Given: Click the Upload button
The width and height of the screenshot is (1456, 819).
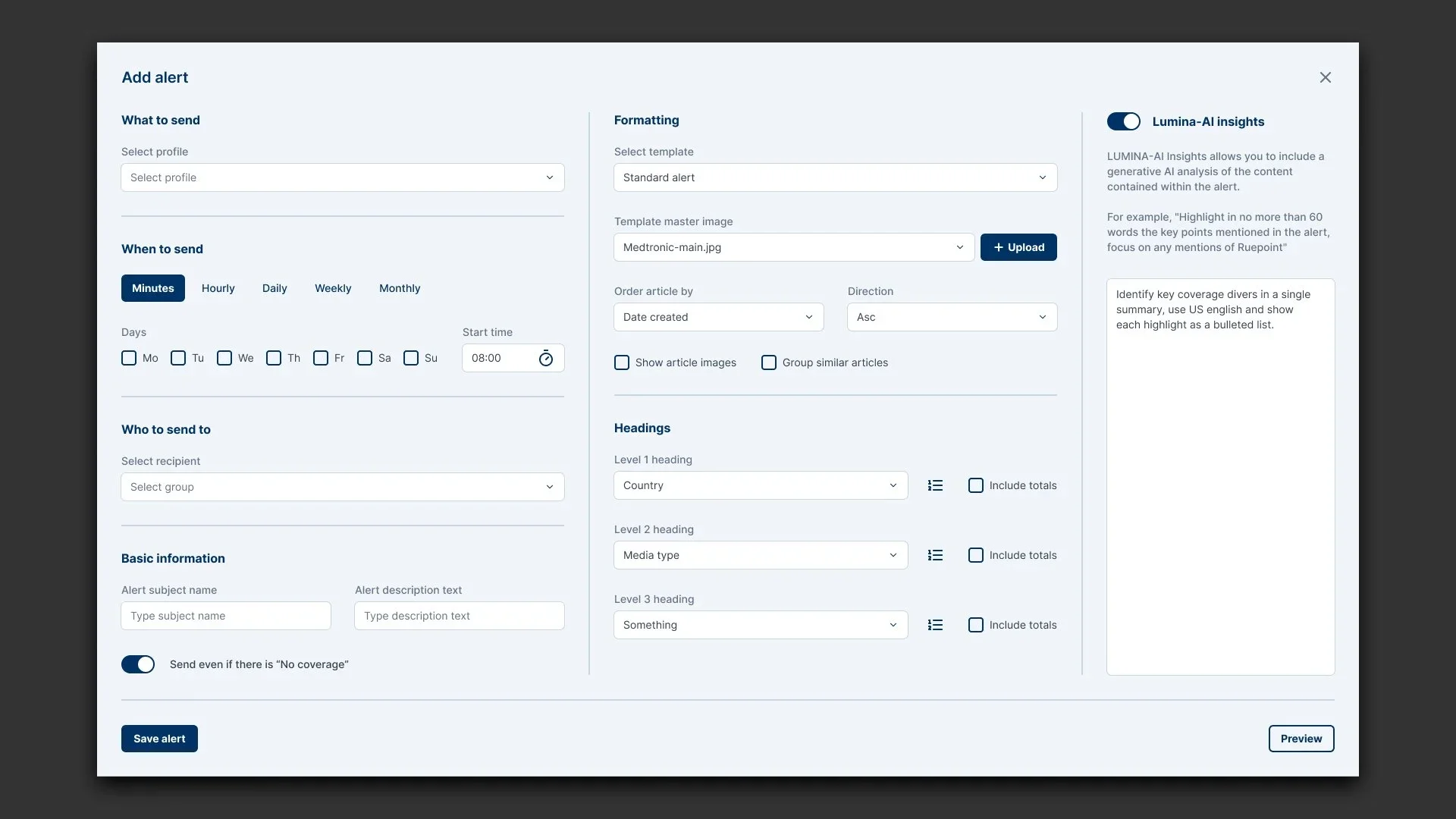Looking at the screenshot, I should click(x=1018, y=247).
